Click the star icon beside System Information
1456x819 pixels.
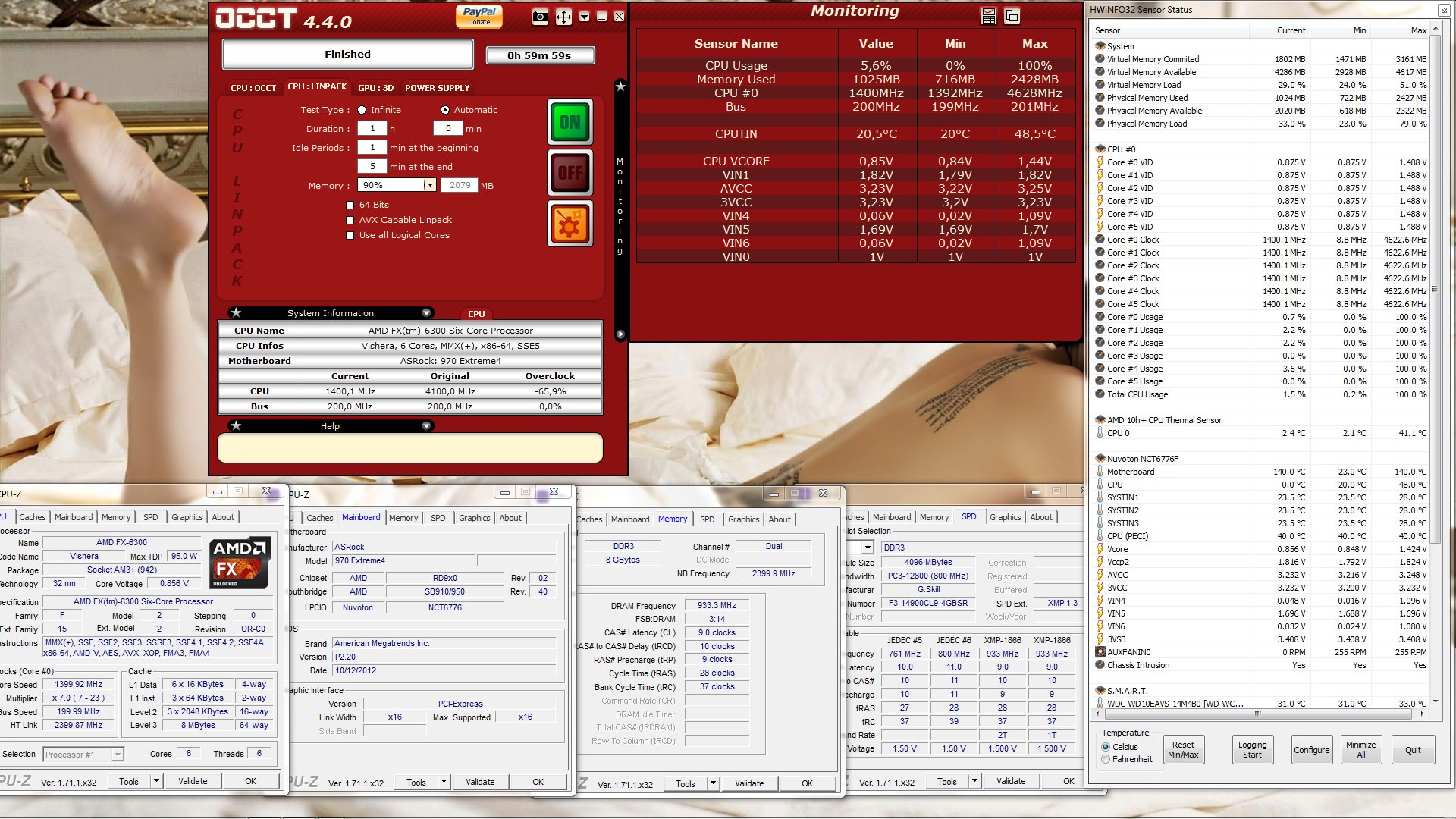coord(236,312)
